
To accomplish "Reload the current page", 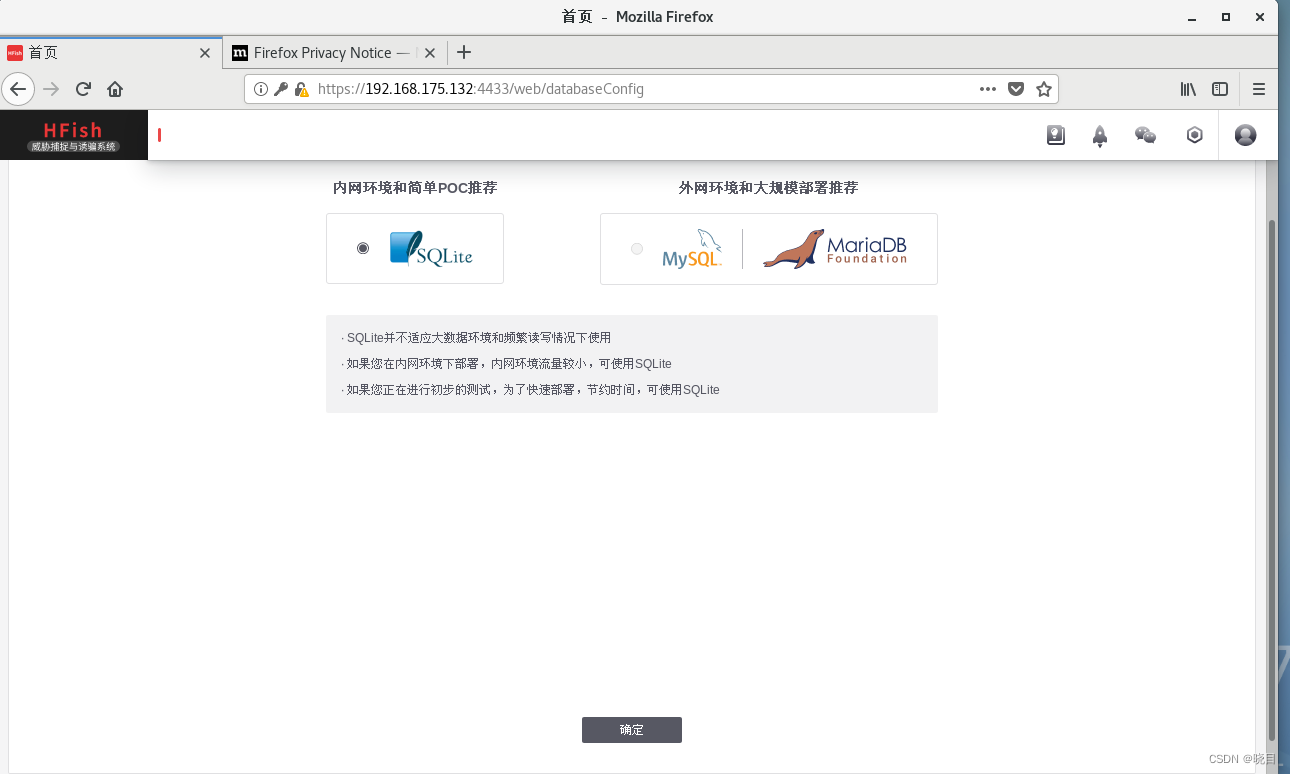I will coord(84,89).
